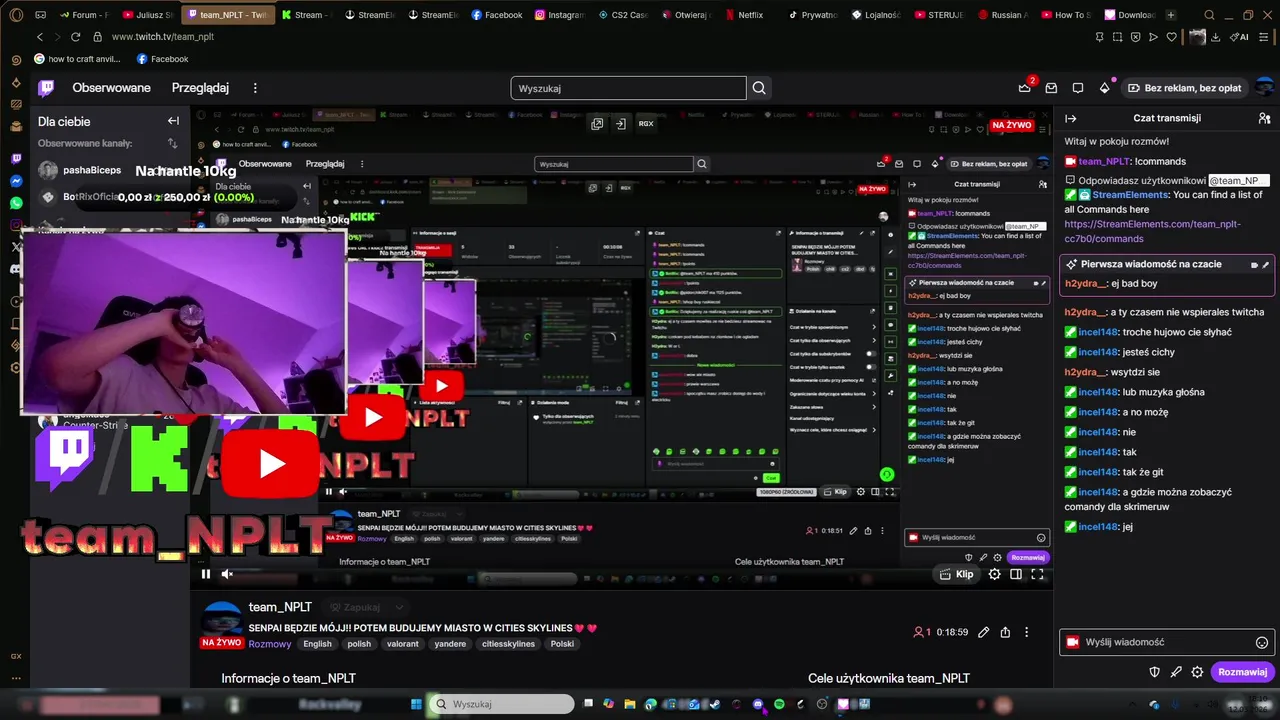
Task: Open the three-dot more menu beside Przeglądaj
Action: pos(255,88)
